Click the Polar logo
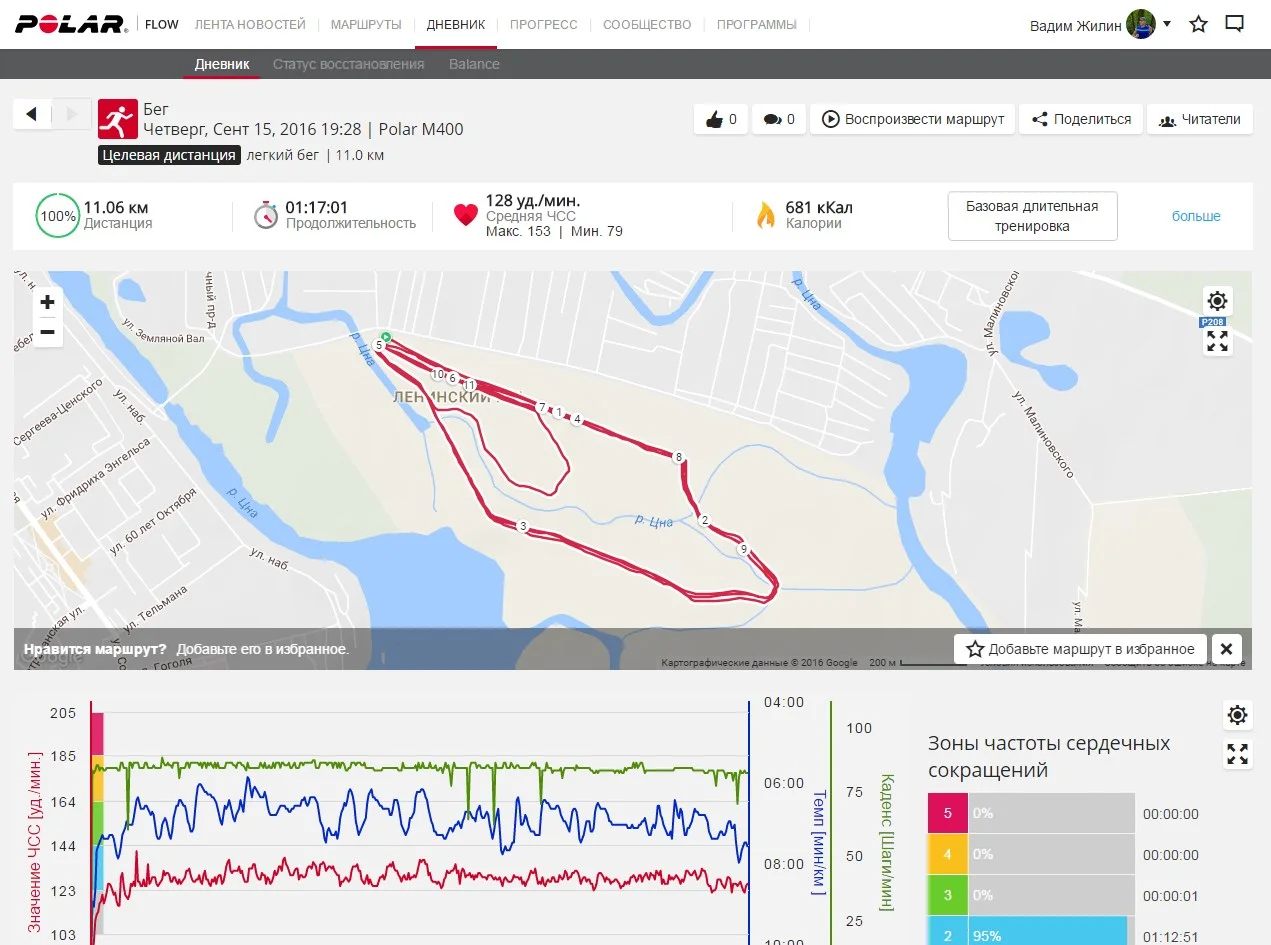 [x=70, y=24]
